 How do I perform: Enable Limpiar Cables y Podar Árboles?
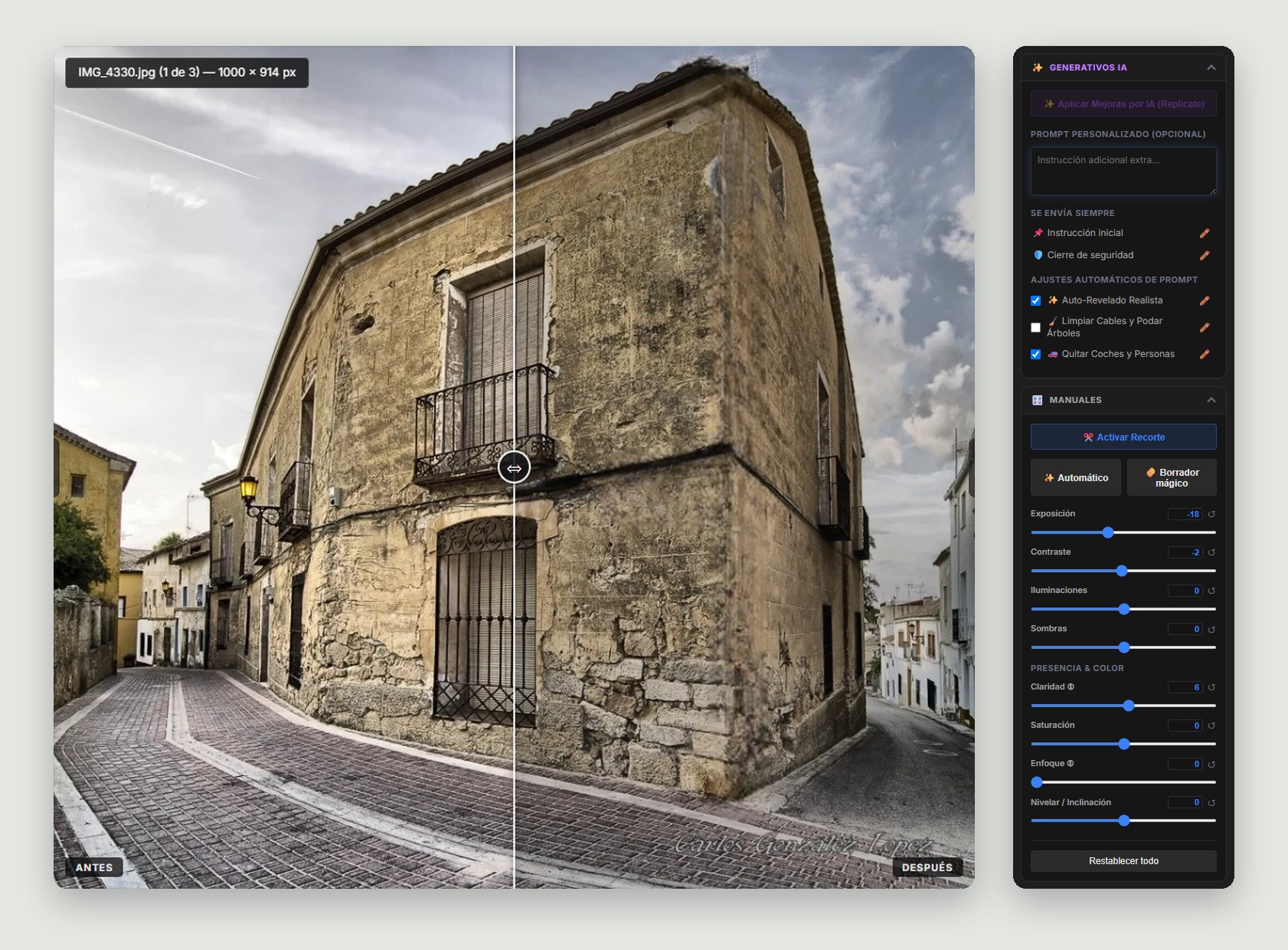[1035, 327]
